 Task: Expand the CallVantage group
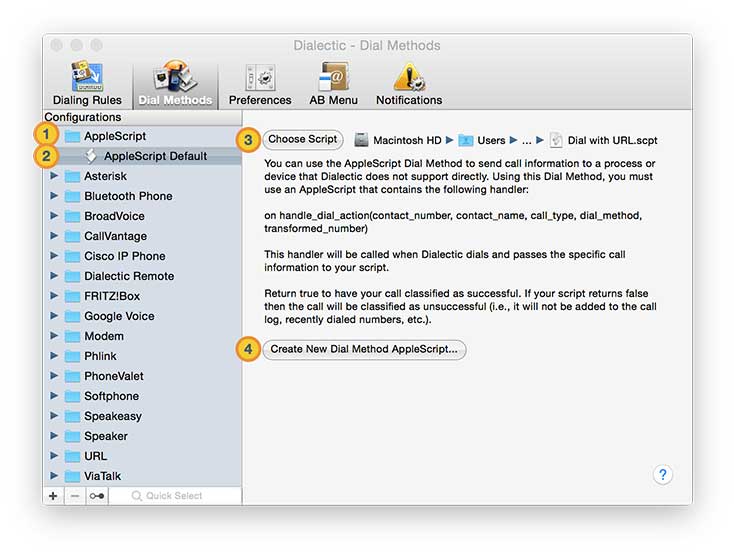point(54,236)
